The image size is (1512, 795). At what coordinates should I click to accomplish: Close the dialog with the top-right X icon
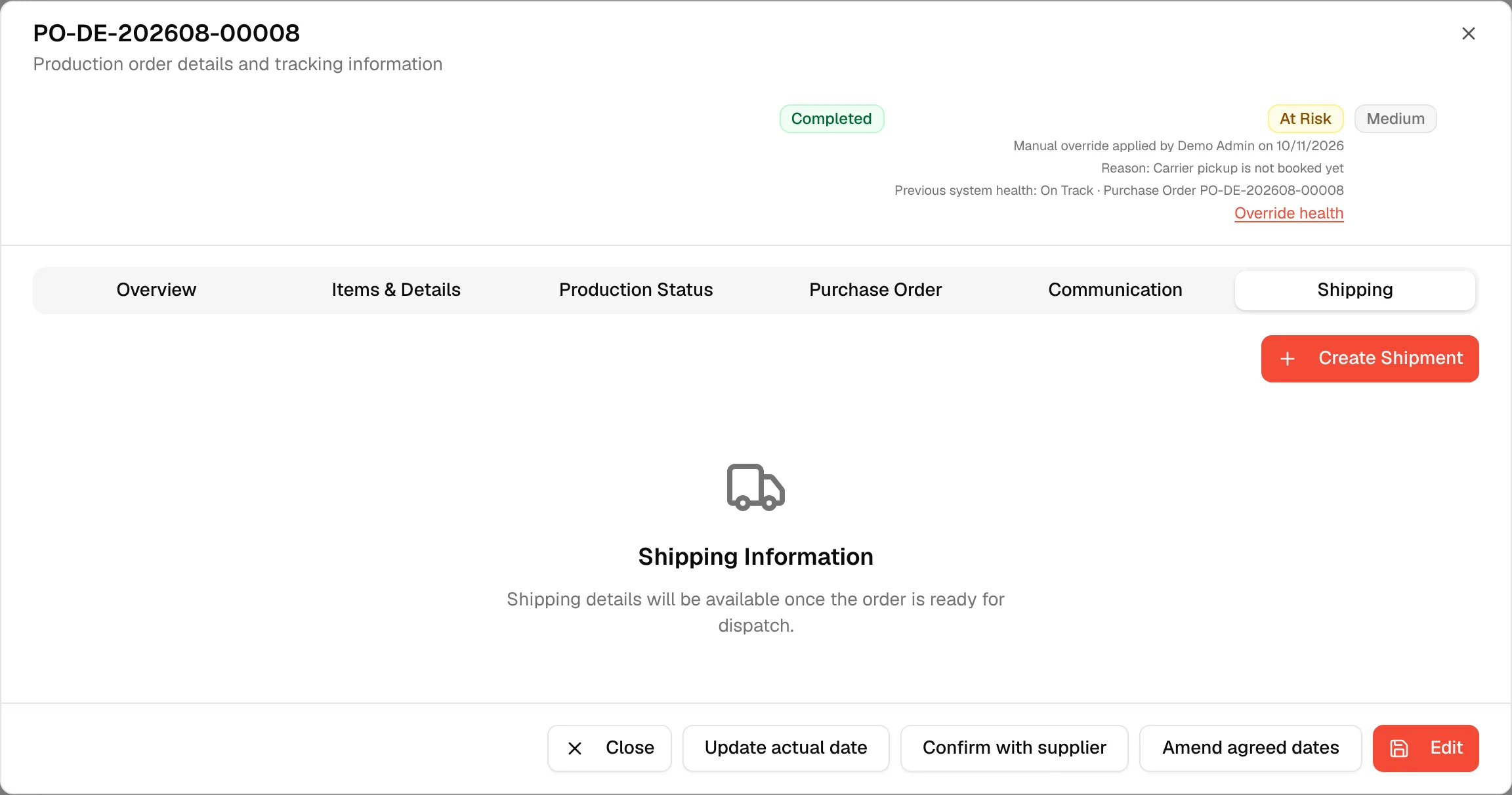1469,33
